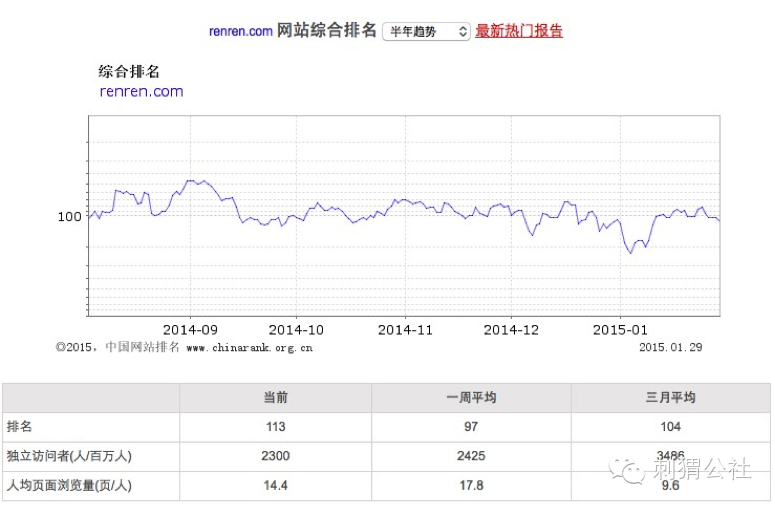
Task: Click the 100 y-axis value label
Action: click(x=70, y=216)
